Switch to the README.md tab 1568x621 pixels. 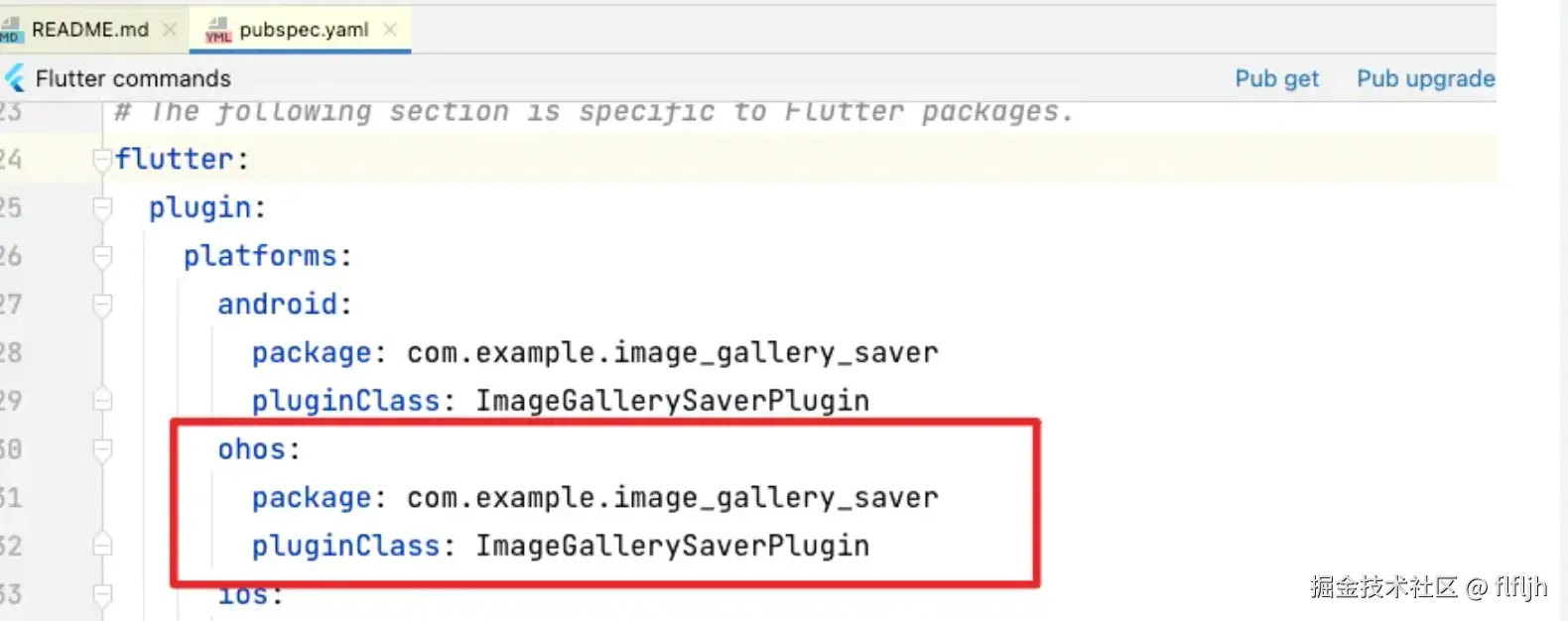89,30
